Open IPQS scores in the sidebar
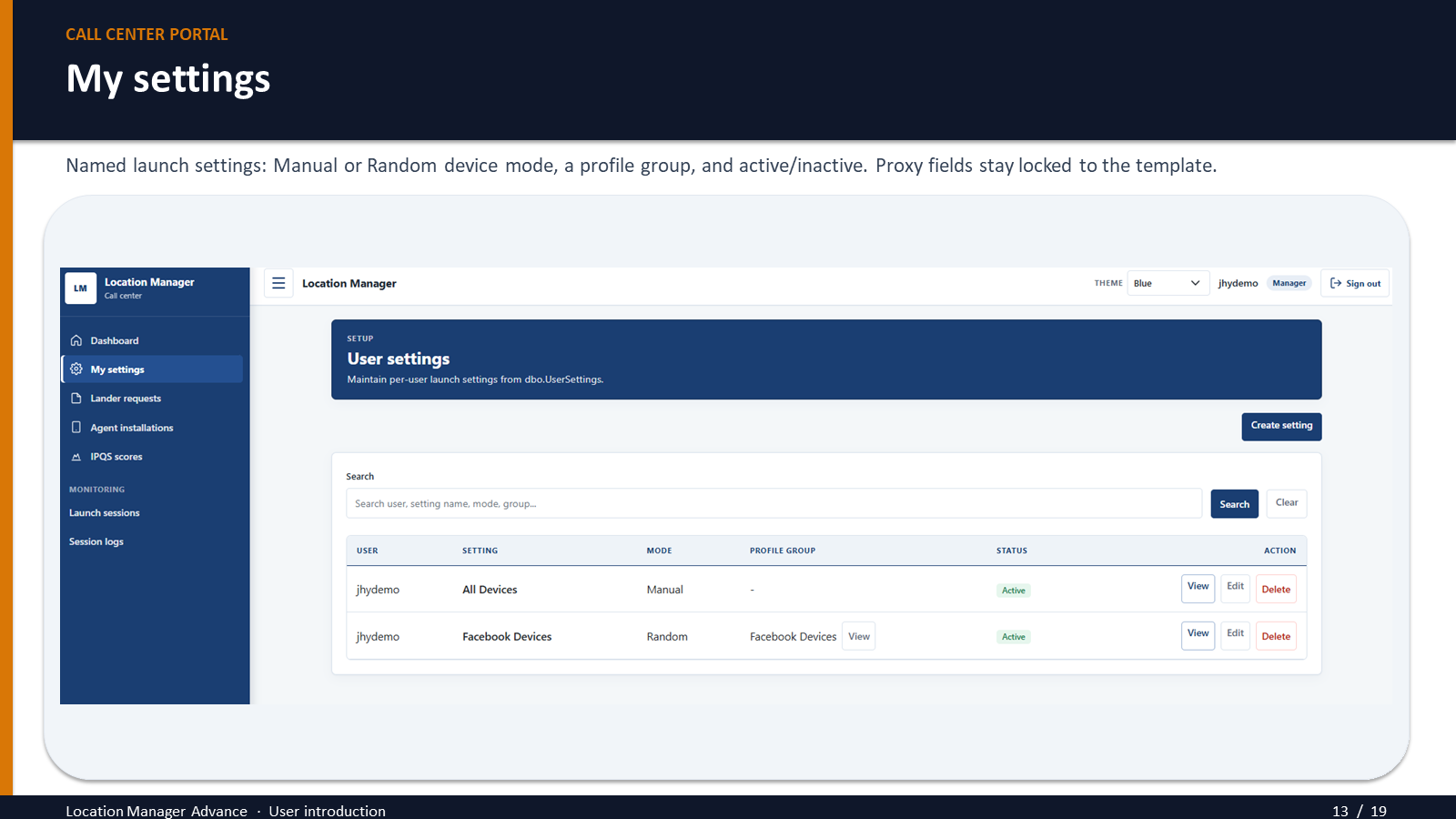The image size is (1456, 819). (152, 457)
